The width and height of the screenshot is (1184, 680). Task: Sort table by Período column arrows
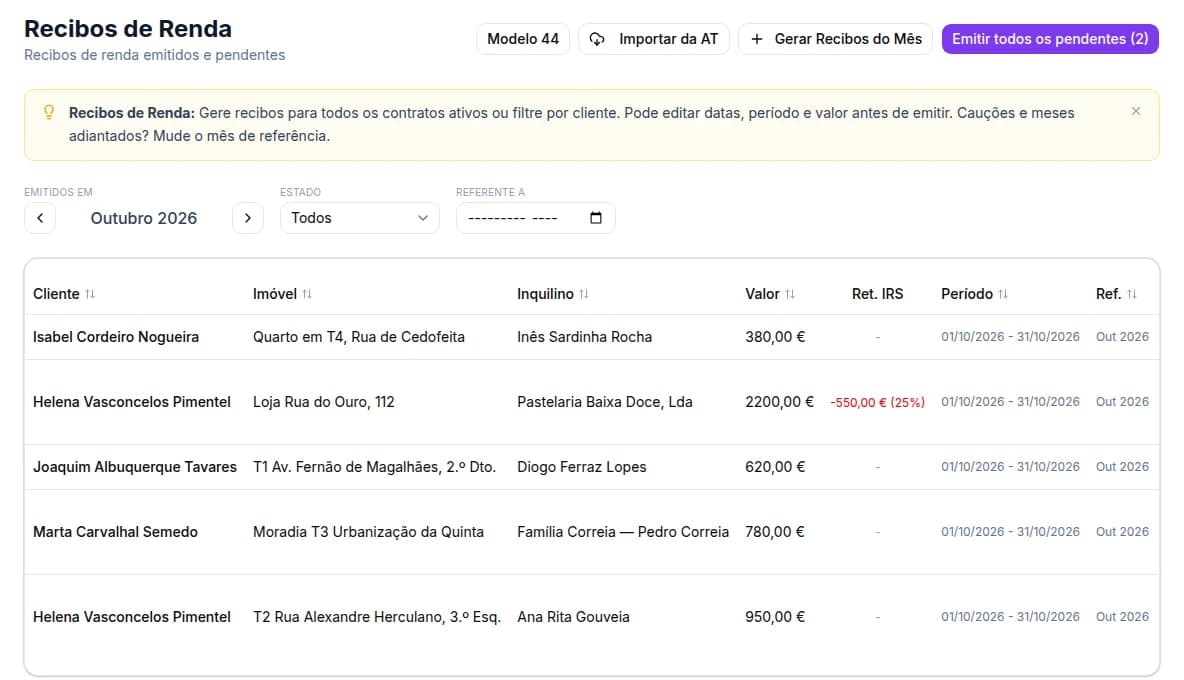point(1003,294)
